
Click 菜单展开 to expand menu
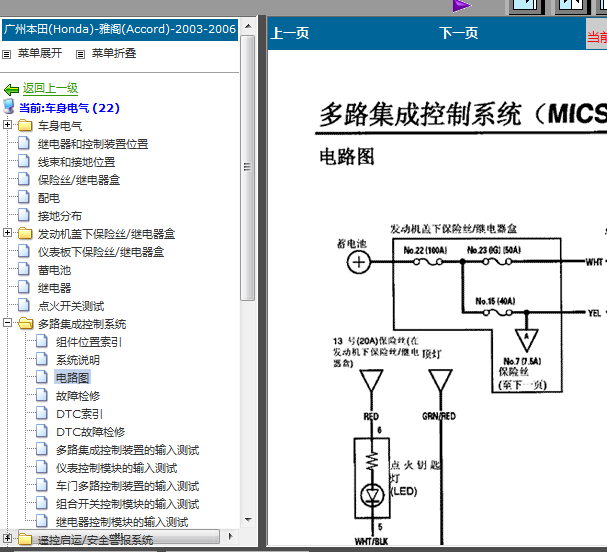pos(40,53)
